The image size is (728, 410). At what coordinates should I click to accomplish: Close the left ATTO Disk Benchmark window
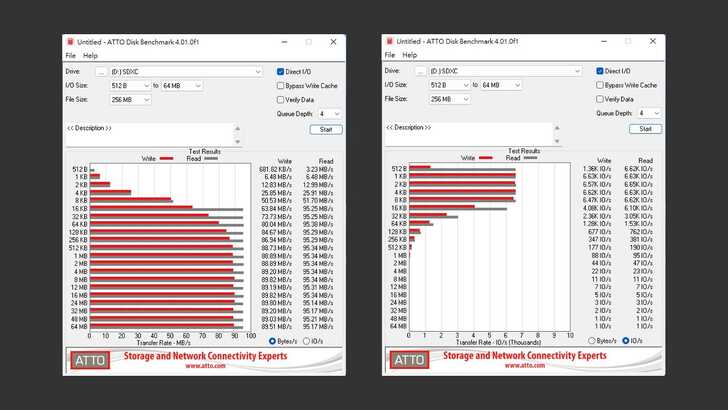click(x=333, y=42)
